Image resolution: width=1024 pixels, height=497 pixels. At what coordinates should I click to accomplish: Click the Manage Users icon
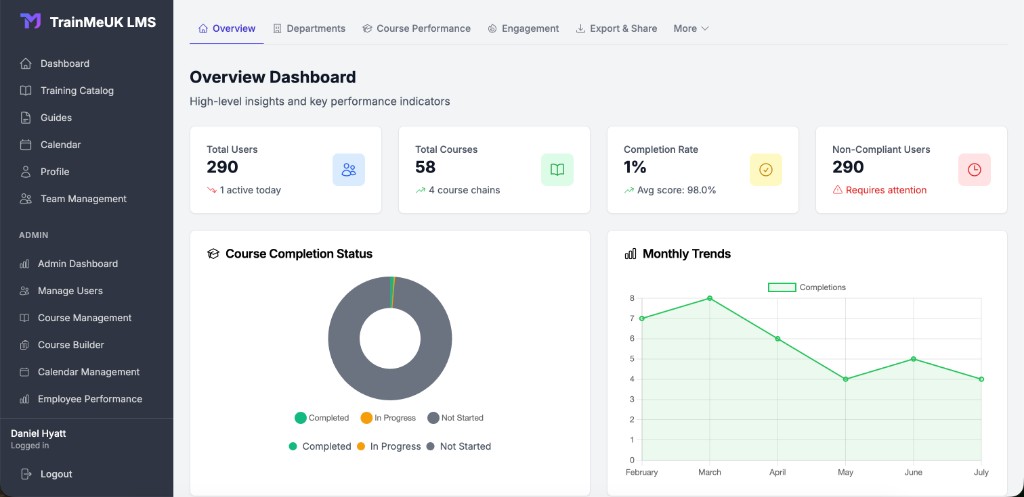(x=24, y=291)
